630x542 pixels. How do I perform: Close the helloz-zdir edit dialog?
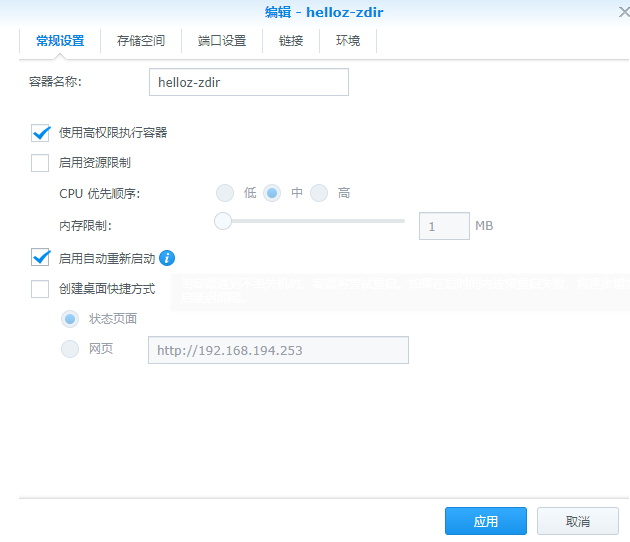pyautogui.click(x=624, y=12)
